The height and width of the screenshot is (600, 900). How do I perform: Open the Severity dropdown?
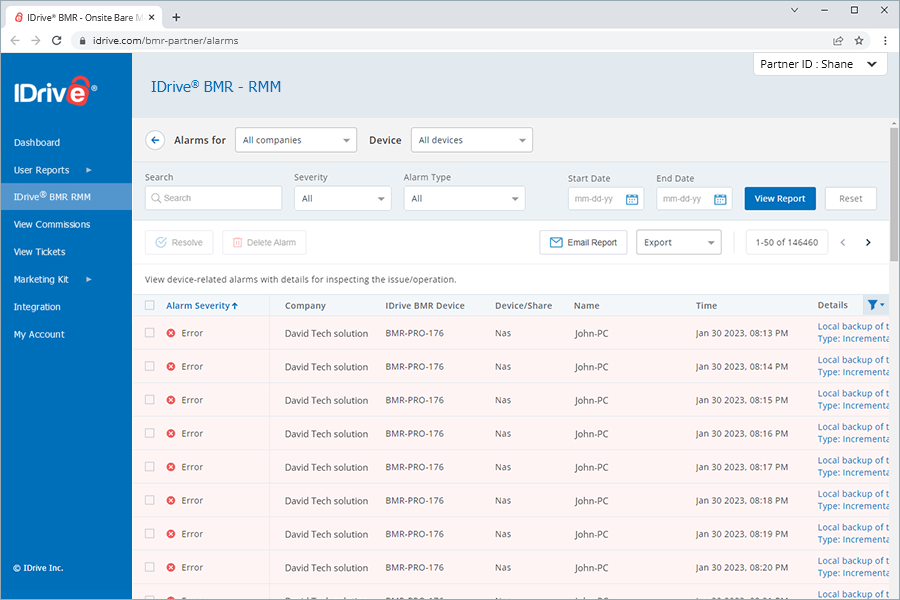click(x=343, y=199)
